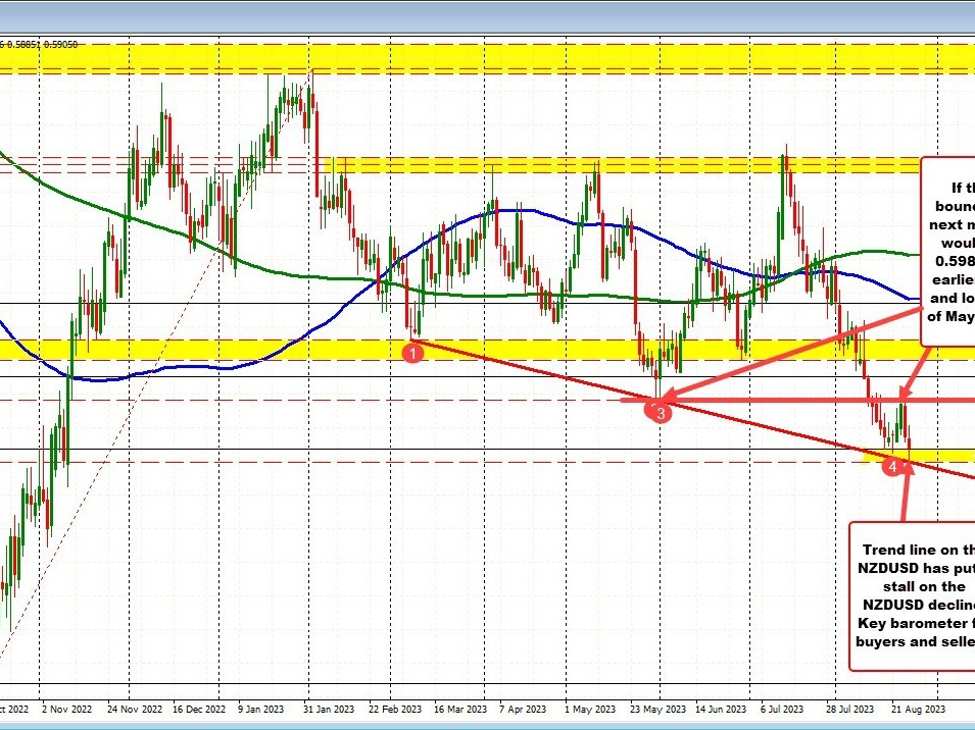Click the dotted vertical gridline at 9 Jan 2023
975x730 pixels.
coord(218,400)
